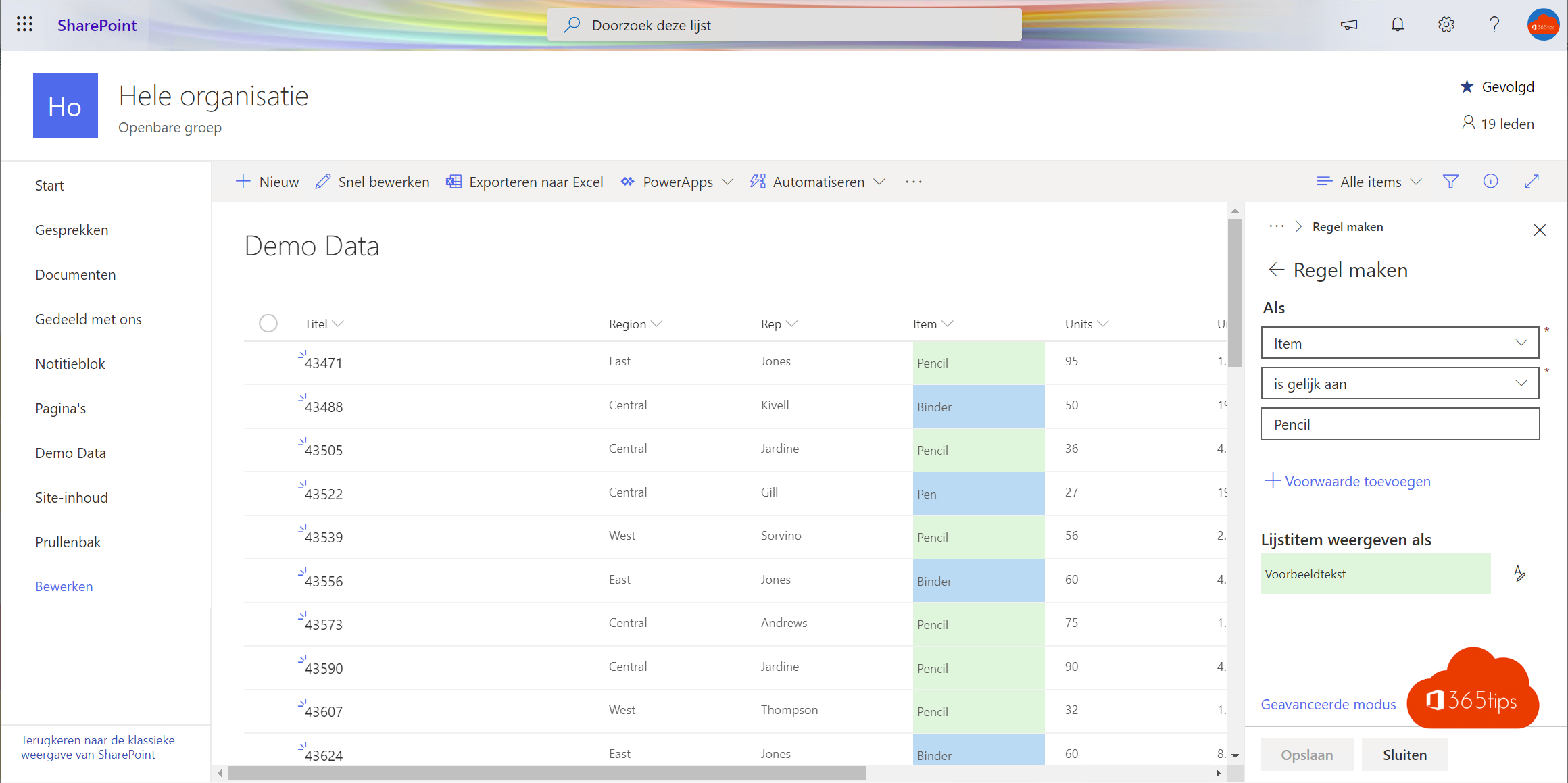Click the notification bell icon
The height and width of the screenshot is (783, 1568).
coord(1398,25)
